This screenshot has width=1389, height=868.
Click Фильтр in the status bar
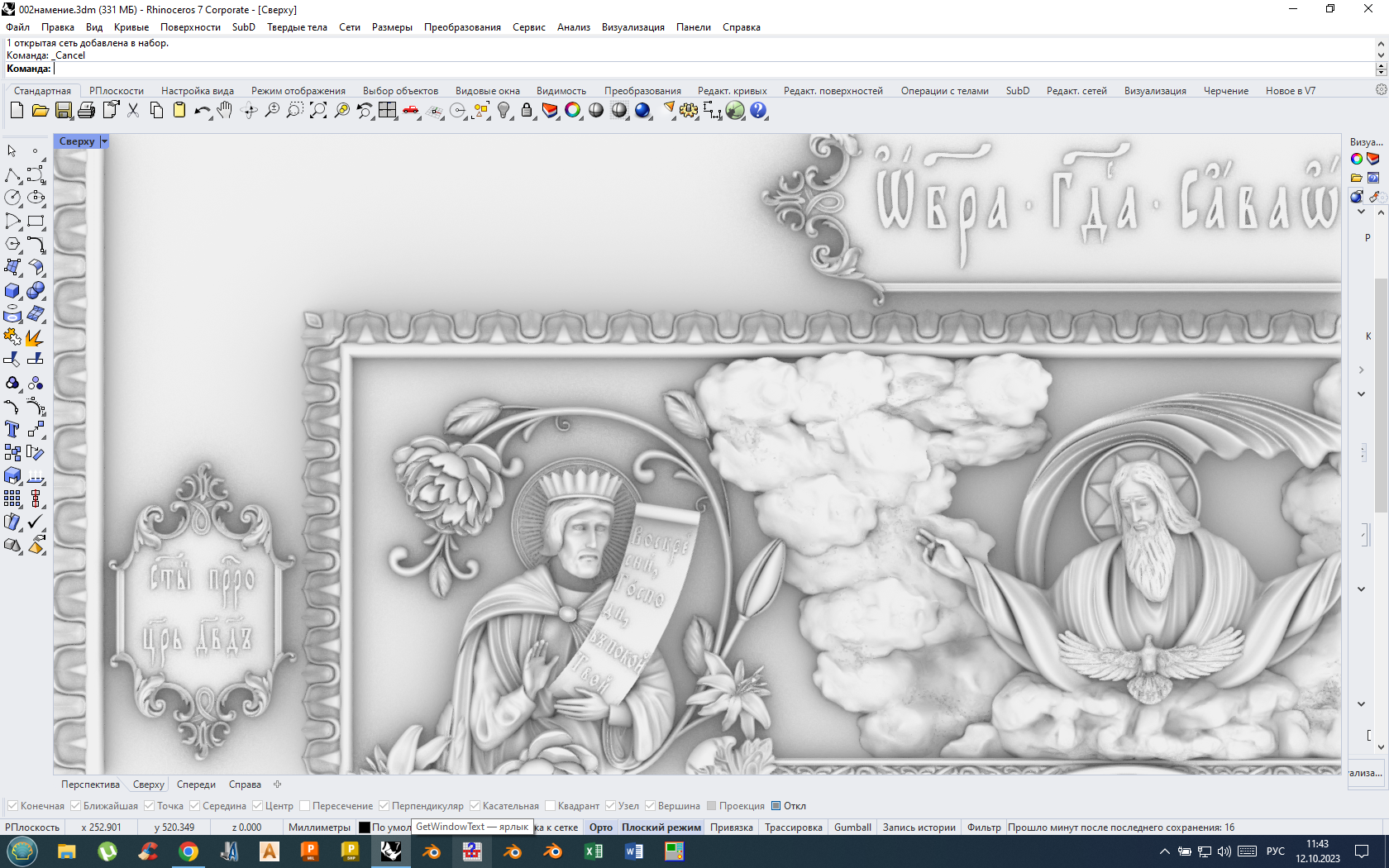point(984,827)
